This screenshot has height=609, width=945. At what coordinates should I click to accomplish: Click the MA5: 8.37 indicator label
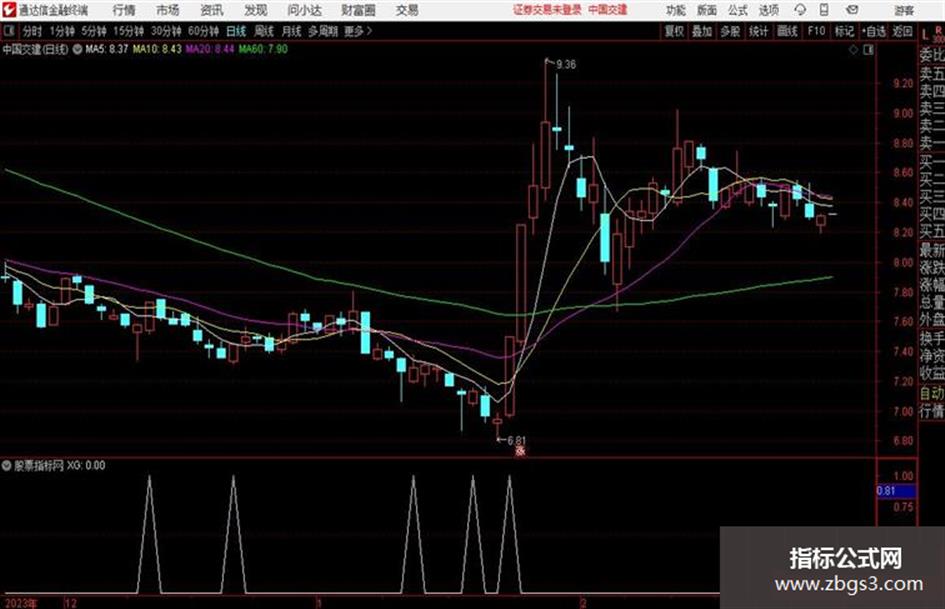click(x=107, y=49)
